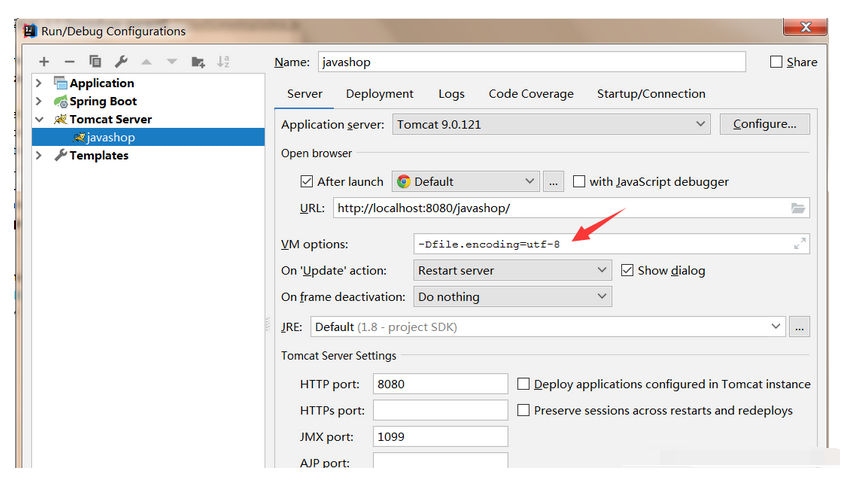Browse URL with folder icon
Viewport: 846px width, 487px height.
(798, 208)
